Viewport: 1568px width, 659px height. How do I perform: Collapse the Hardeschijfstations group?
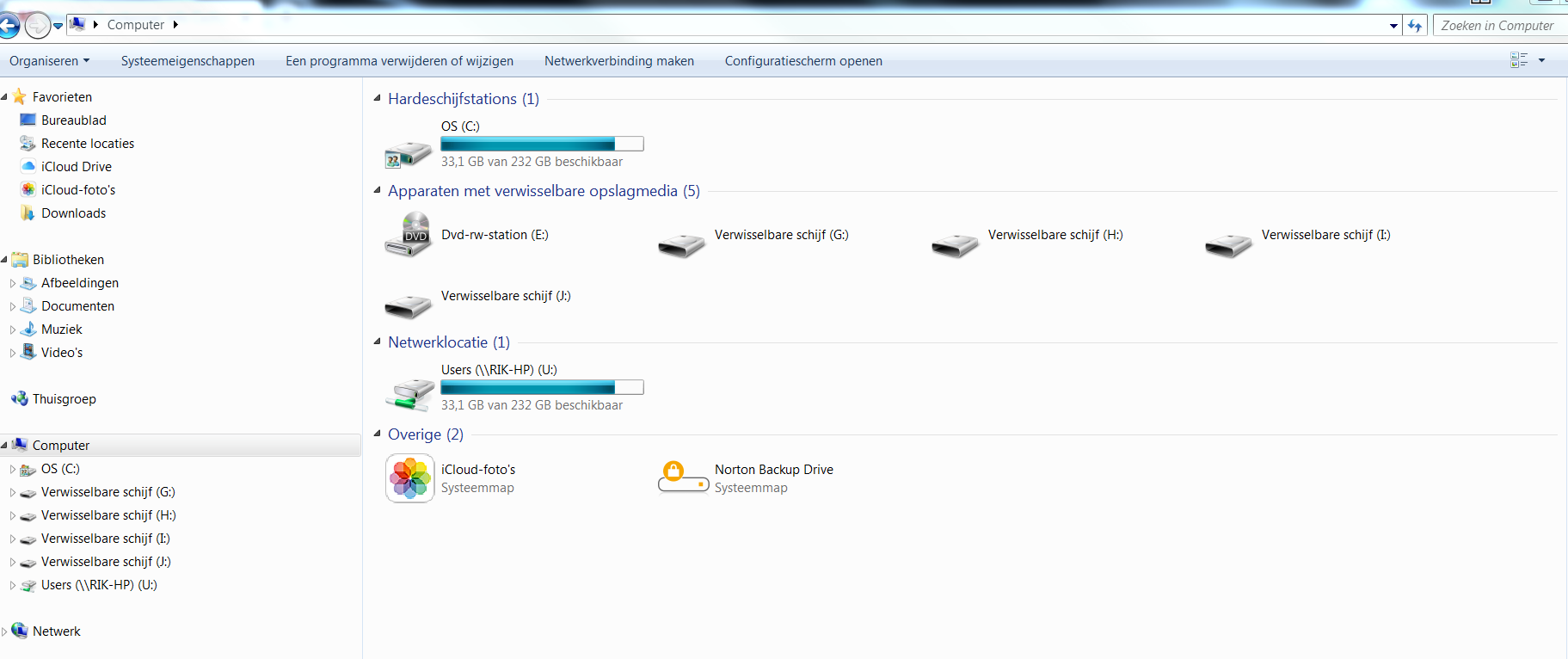(x=377, y=98)
